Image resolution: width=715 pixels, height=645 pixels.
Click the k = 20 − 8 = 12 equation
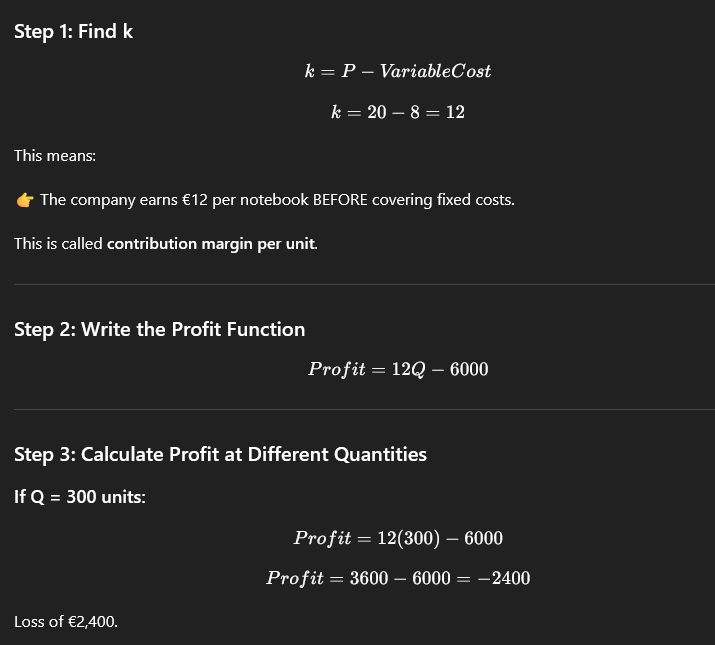click(x=397, y=112)
